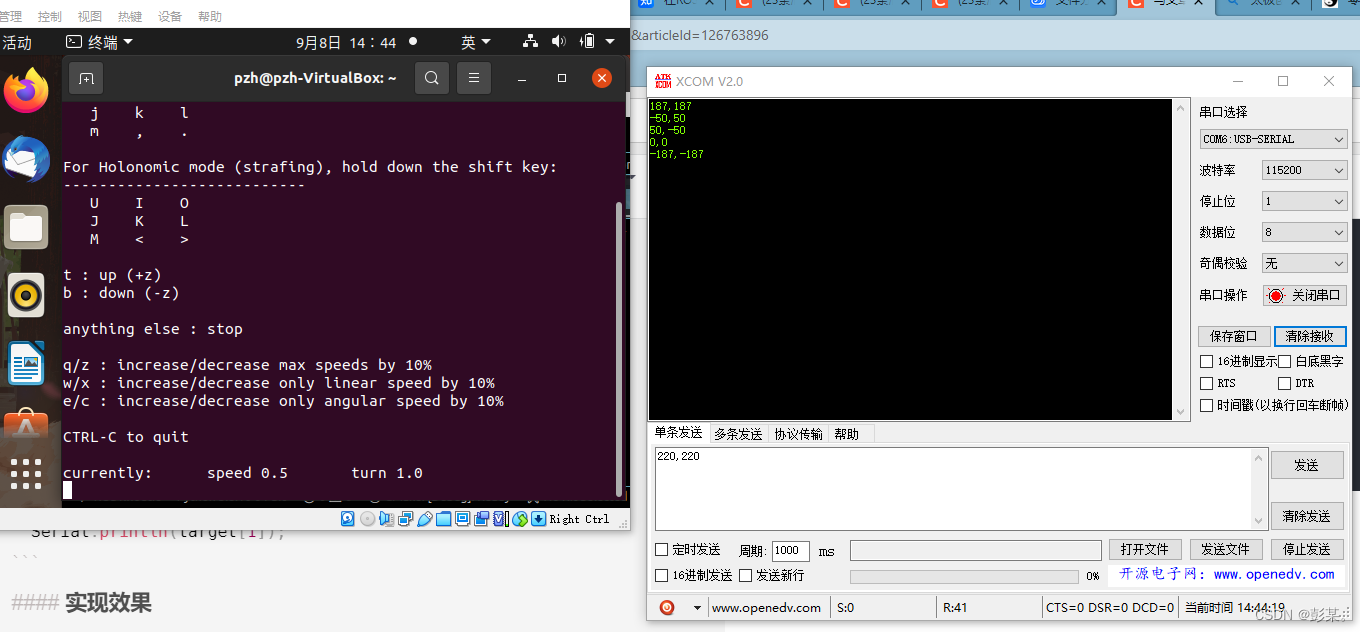Open Firefox from the Ubuntu dock

click(x=26, y=91)
